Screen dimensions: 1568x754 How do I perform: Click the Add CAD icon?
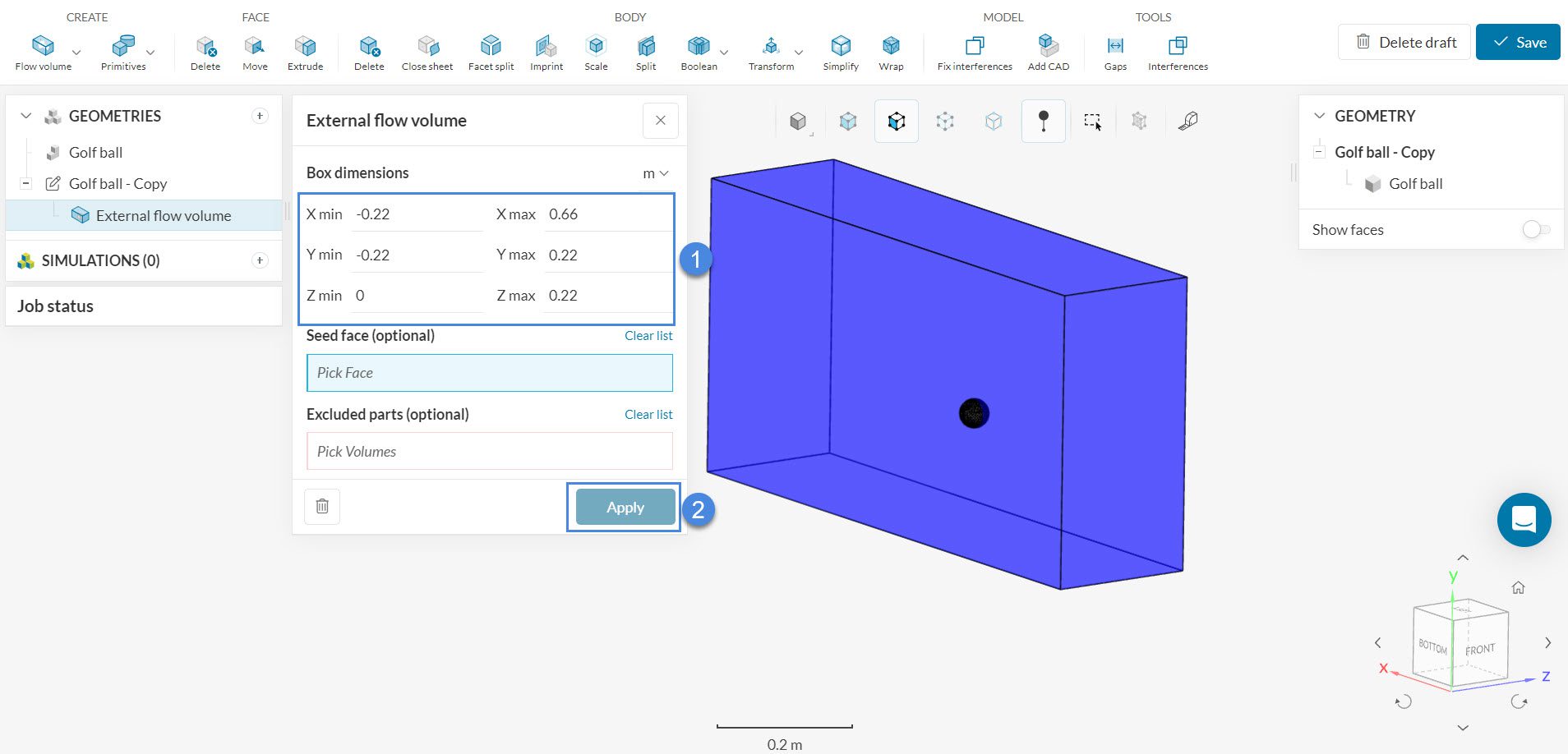point(1048,53)
